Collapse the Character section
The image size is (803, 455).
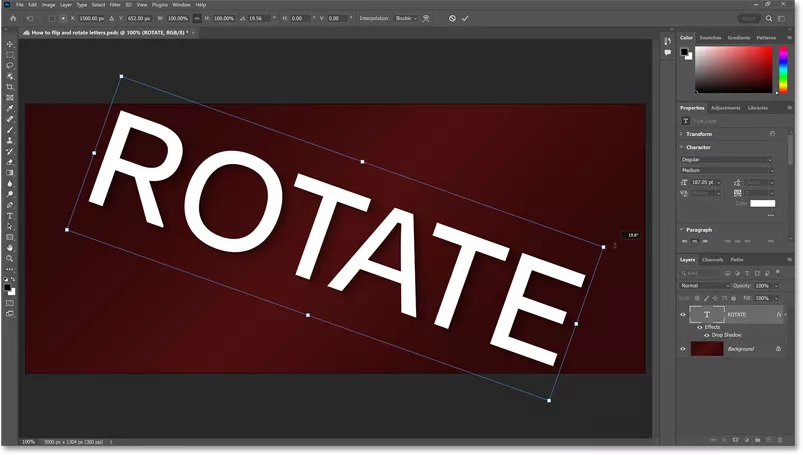click(681, 147)
